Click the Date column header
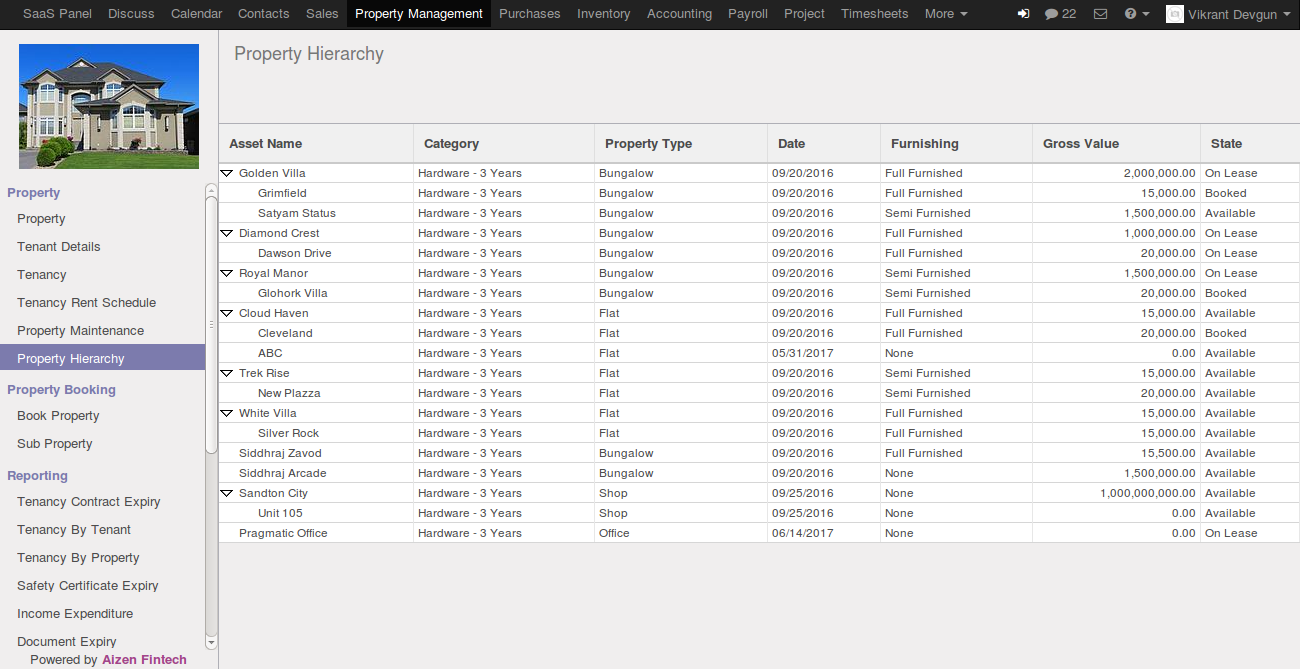1300x669 pixels. (824, 144)
